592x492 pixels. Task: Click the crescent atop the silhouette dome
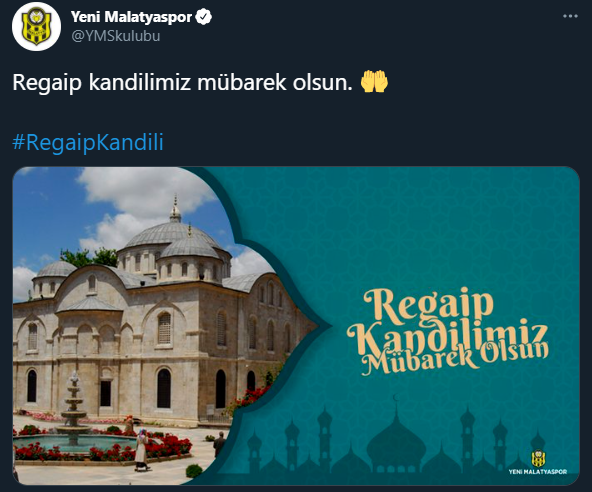click(x=396, y=398)
